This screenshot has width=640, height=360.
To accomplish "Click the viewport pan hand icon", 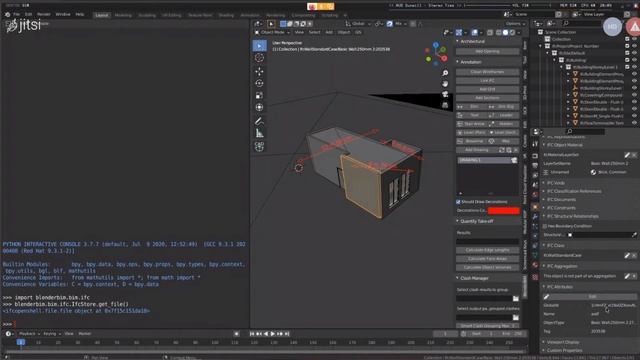I will 445,84.
